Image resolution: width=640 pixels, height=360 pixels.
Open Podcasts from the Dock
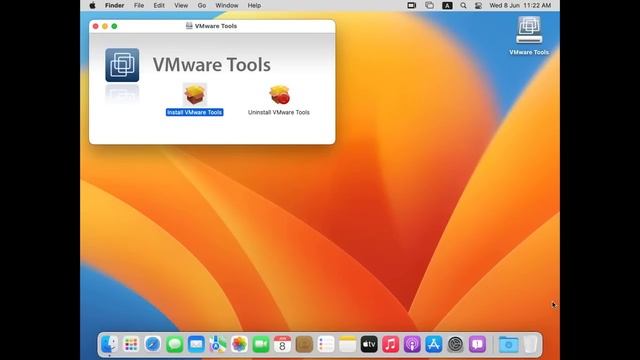[412, 344]
